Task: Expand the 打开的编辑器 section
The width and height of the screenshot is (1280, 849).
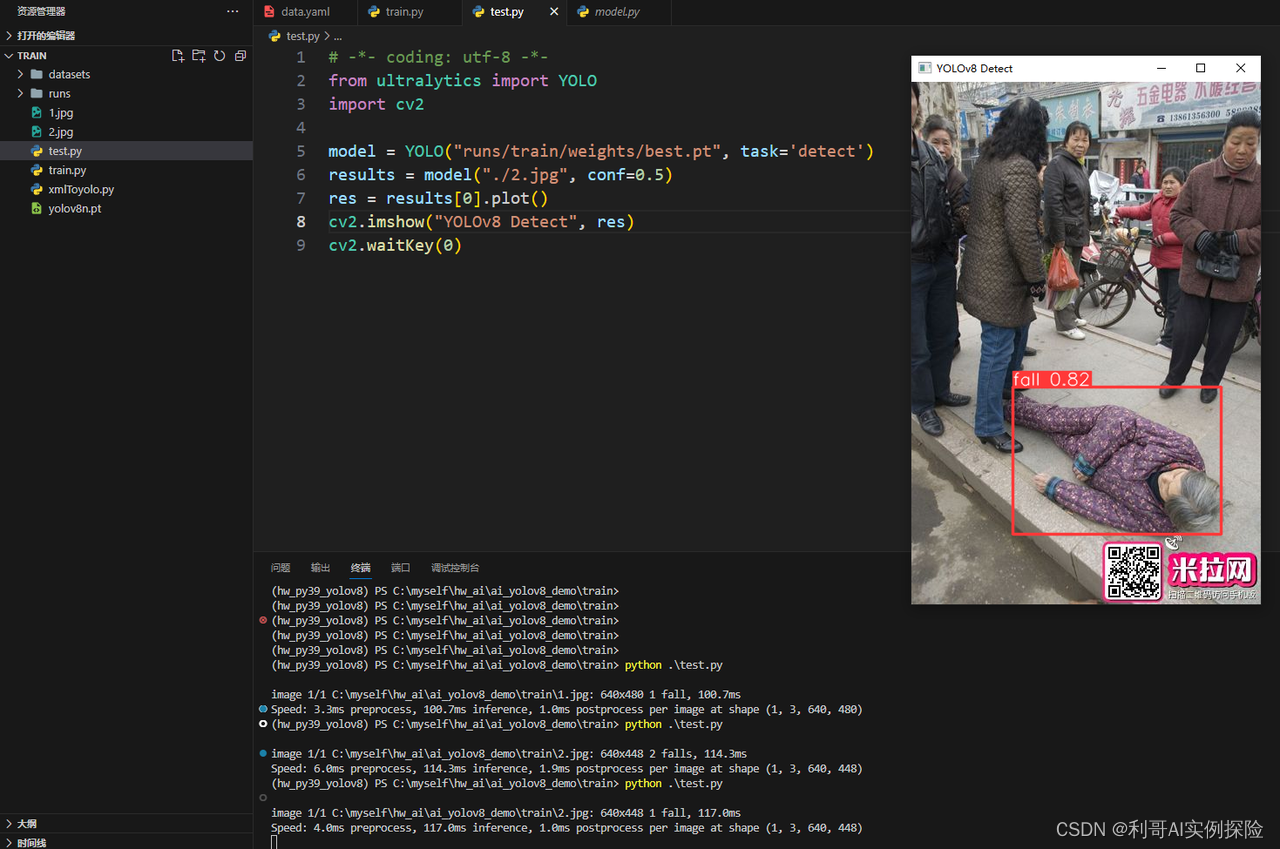Action: [x=9, y=35]
